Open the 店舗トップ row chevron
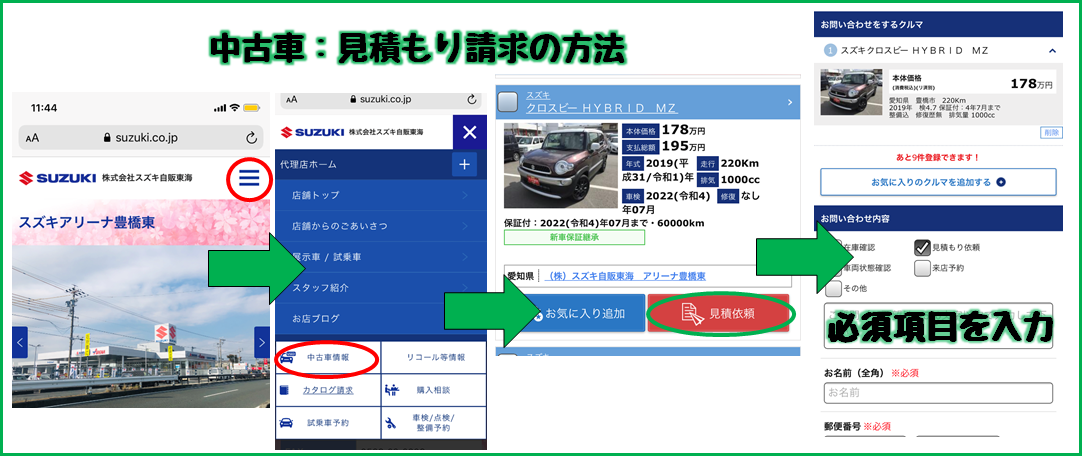 click(x=465, y=195)
